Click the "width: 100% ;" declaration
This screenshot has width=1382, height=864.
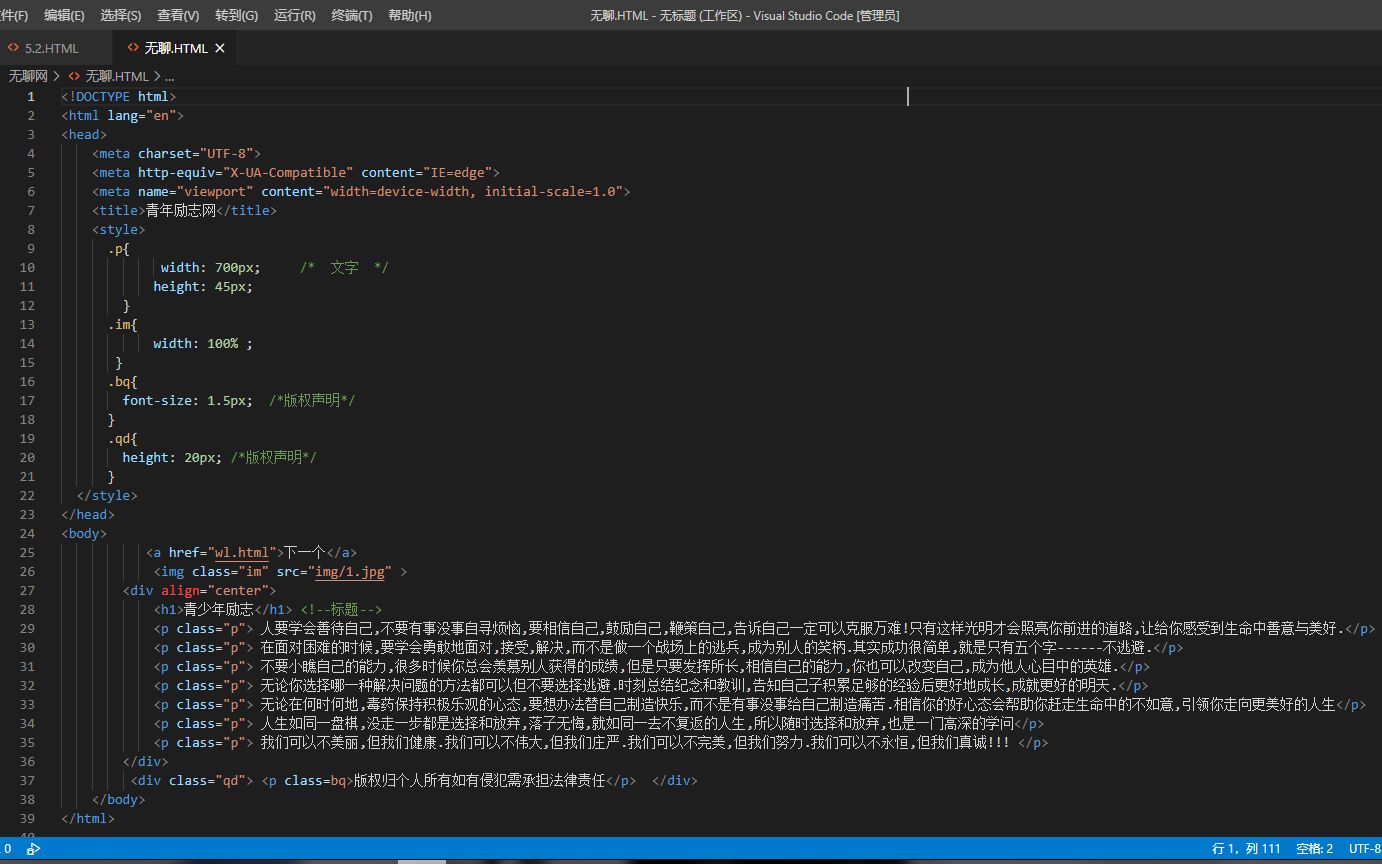point(203,343)
